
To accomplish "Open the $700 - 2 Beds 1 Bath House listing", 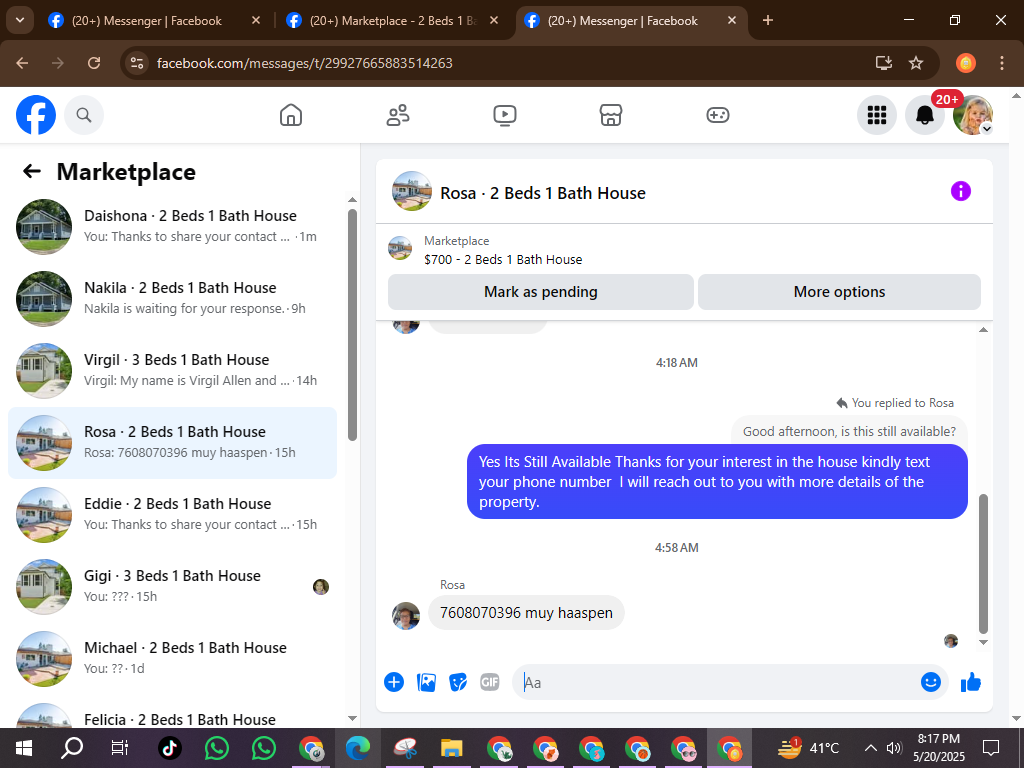I will (503, 259).
